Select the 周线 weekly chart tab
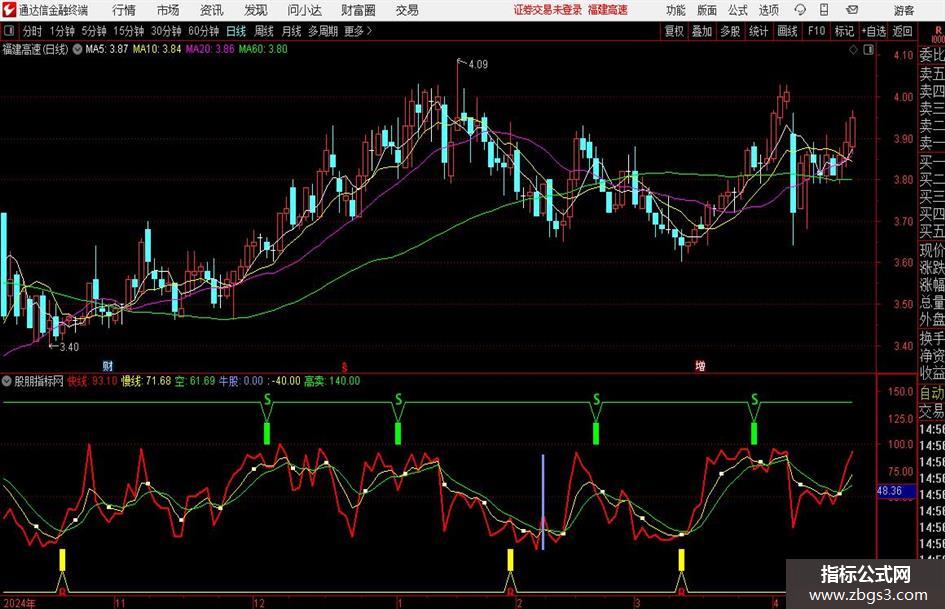The height and width of the screenshot is (609, 945). [x=263, y=31]
